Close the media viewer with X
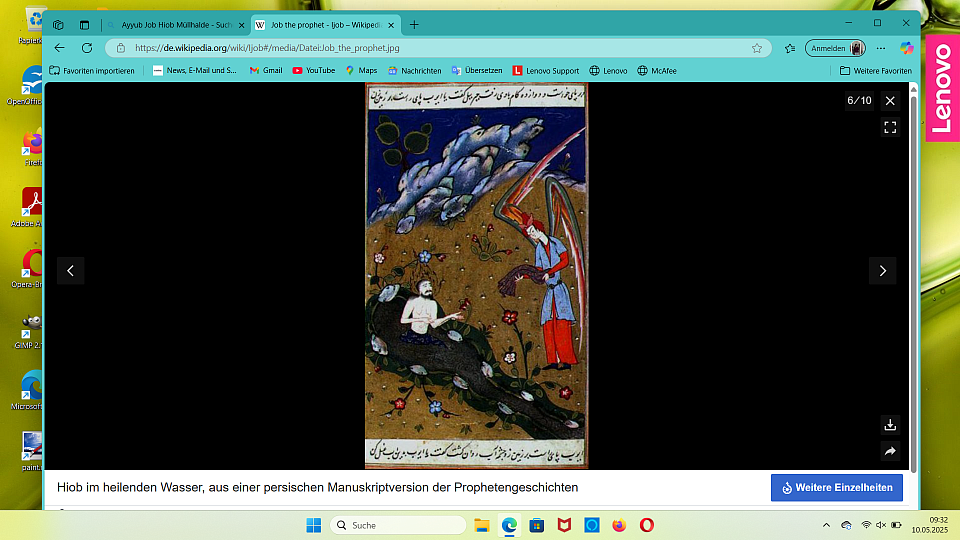 [x=890, y=100]
